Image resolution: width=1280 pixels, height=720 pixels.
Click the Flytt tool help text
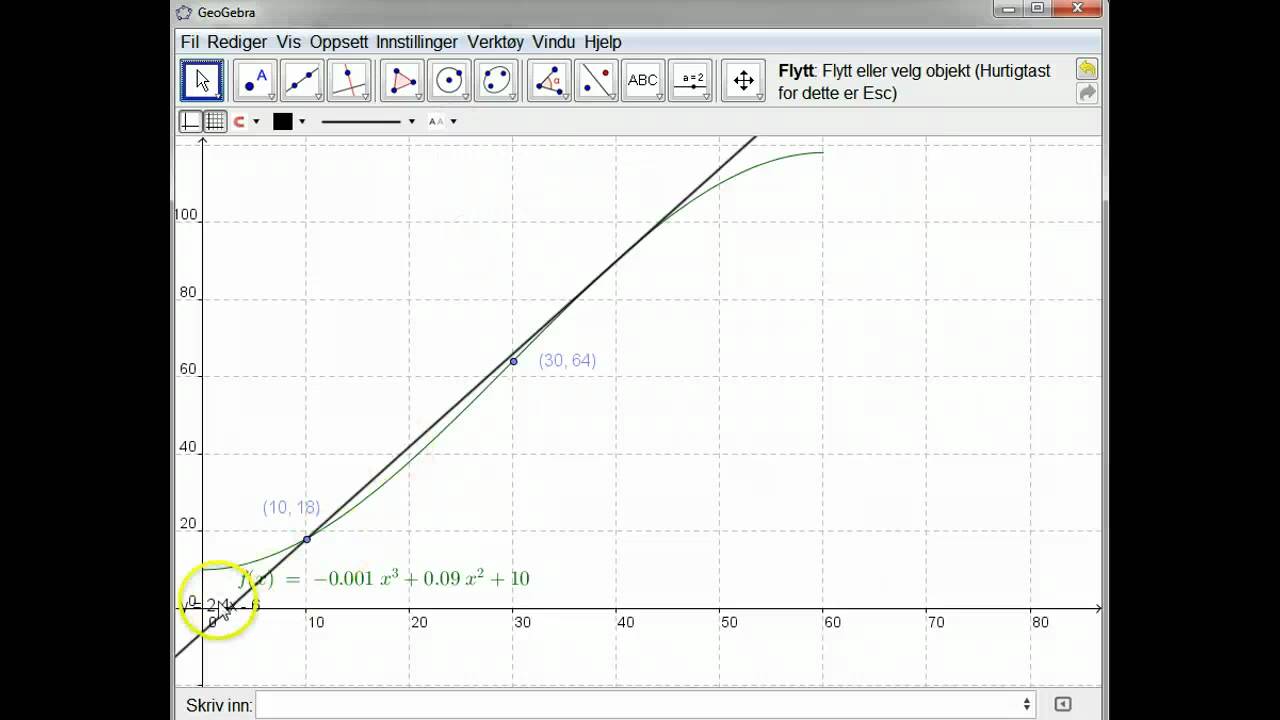pos(914,82)
